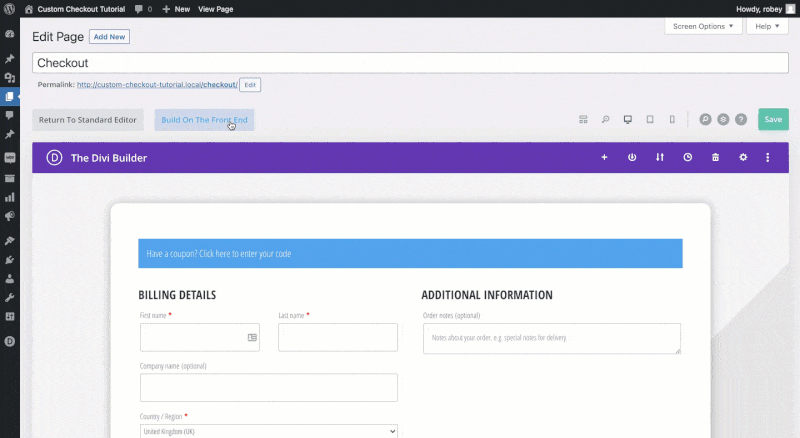Image resolution: width=800 pixels, height=438 pixels.
Task: Click the Order notes textarea
Action: pos(552,338)
